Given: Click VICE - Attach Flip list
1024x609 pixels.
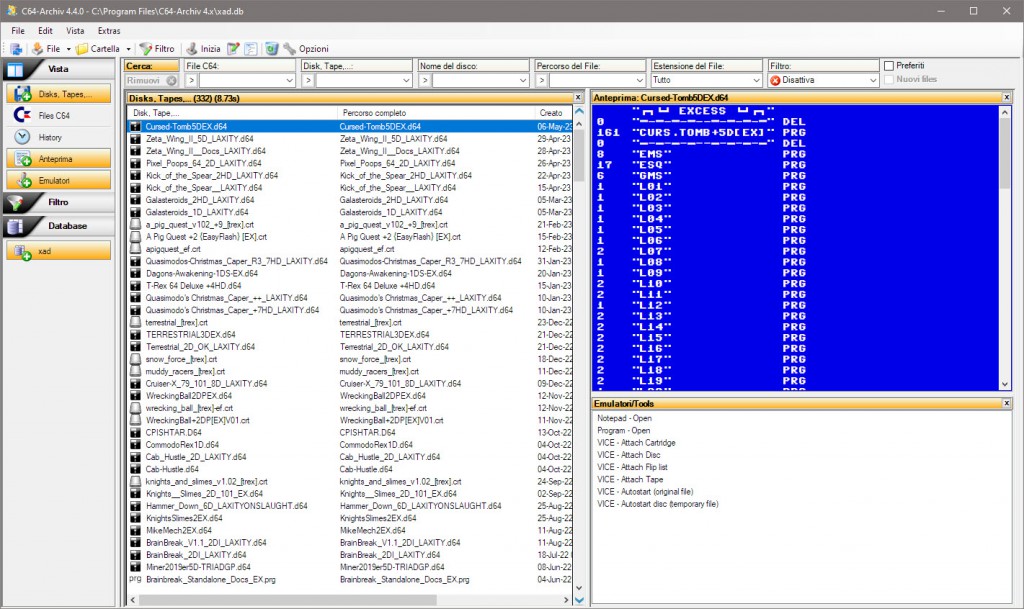Looking at the screenshot, I should click(632, 467).
